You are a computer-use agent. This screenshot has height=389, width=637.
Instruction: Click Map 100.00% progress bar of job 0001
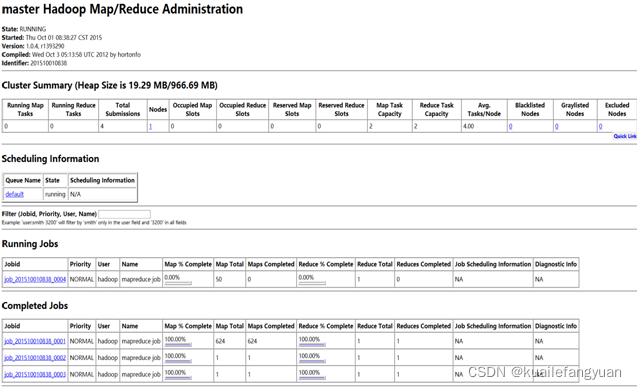[x=178, y=345]
